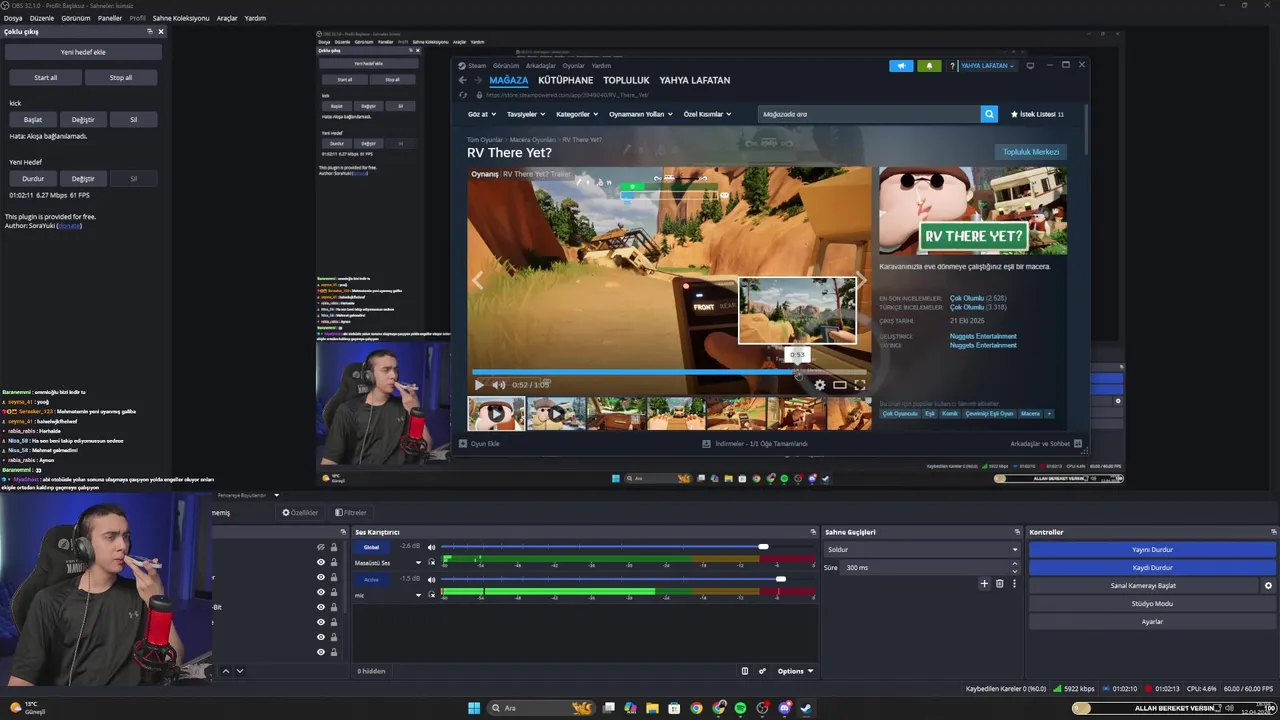Viewport: 1280px width, 720px height.
Task: Open virtual camera settings gear
Action: pos(1268,586)
